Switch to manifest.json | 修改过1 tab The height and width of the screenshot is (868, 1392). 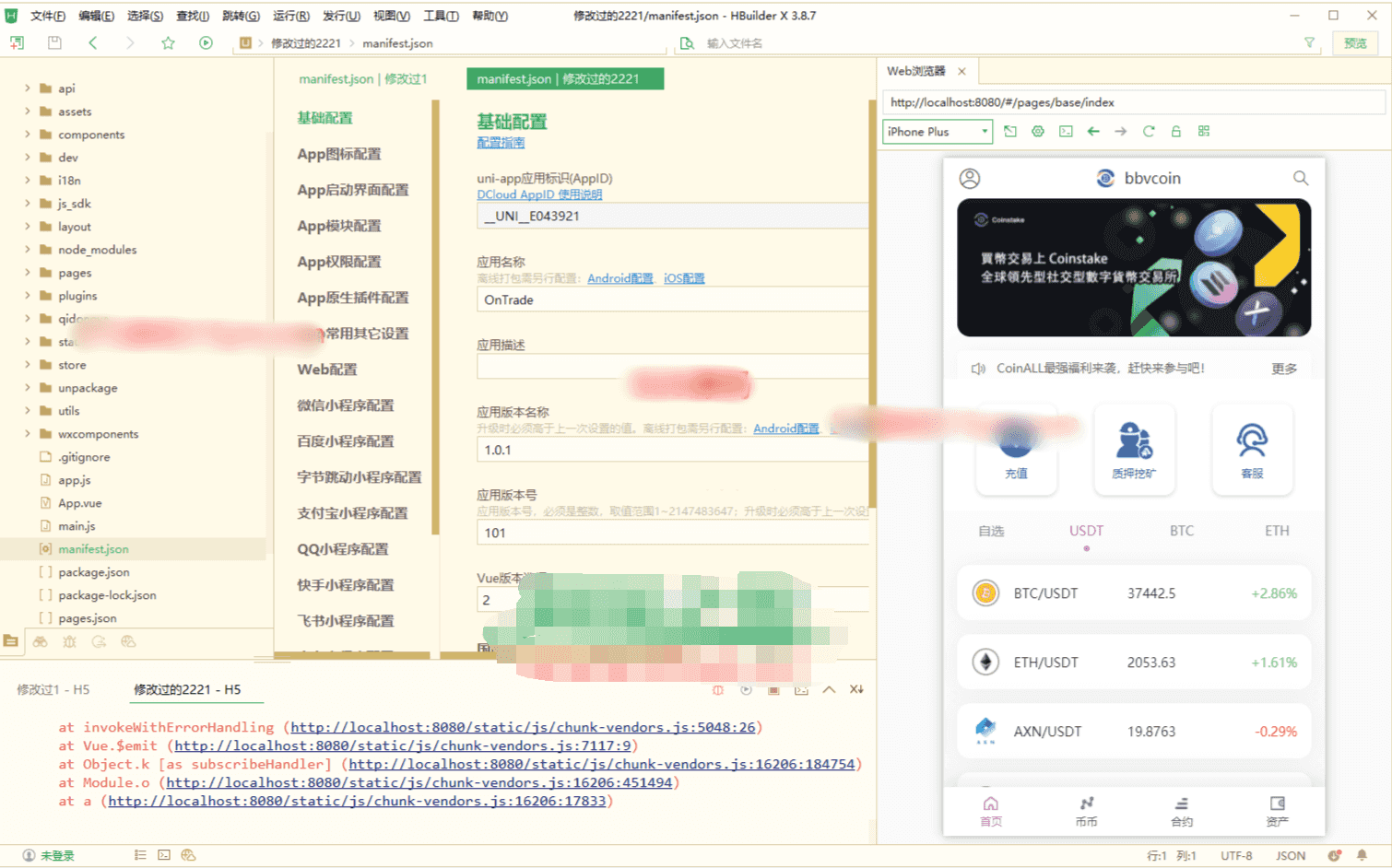(363, 79)
